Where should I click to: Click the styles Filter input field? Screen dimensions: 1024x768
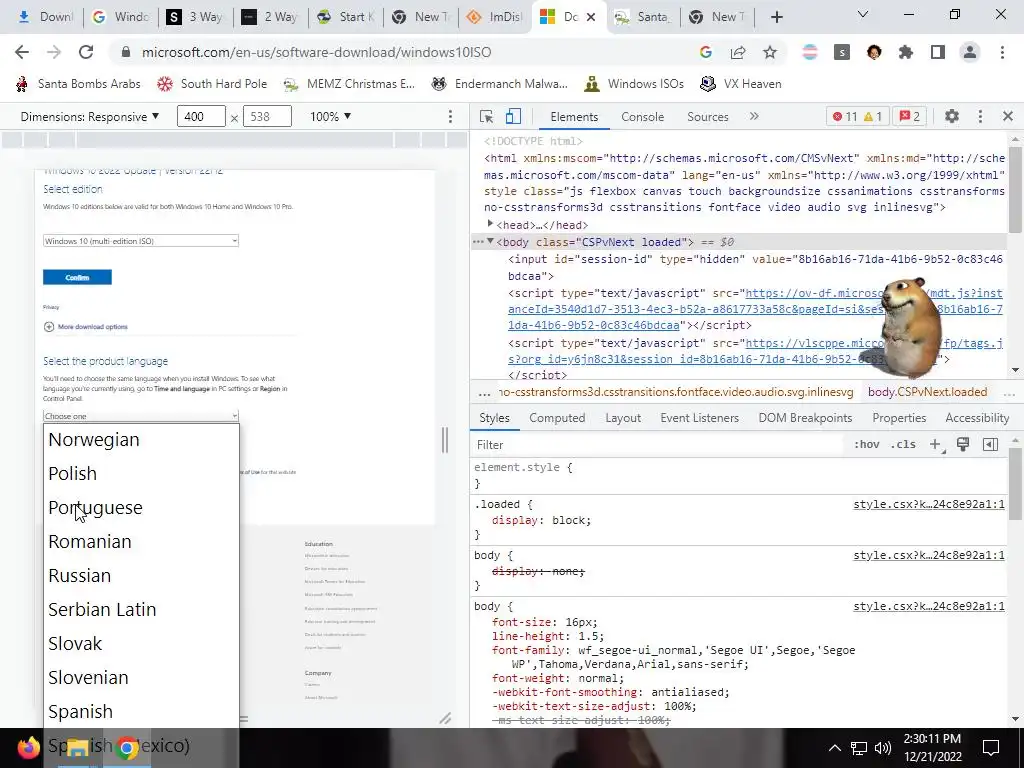tap(658, 445)
